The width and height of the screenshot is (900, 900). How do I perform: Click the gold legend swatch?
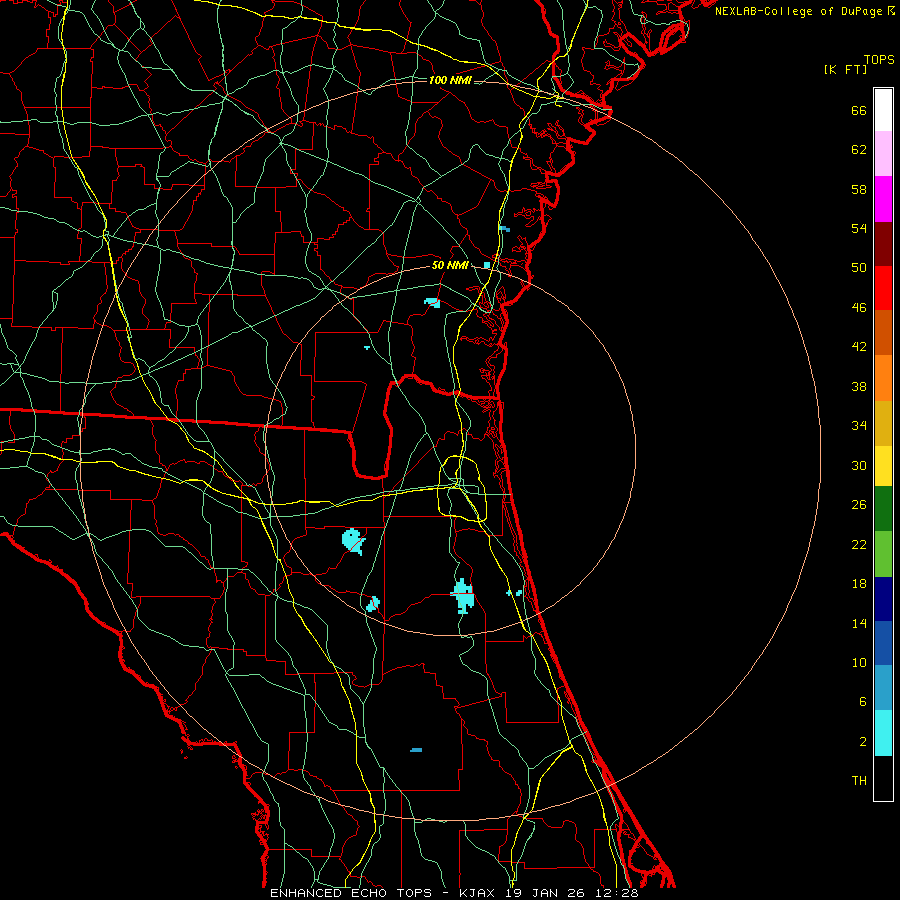[x=883, y=423]
